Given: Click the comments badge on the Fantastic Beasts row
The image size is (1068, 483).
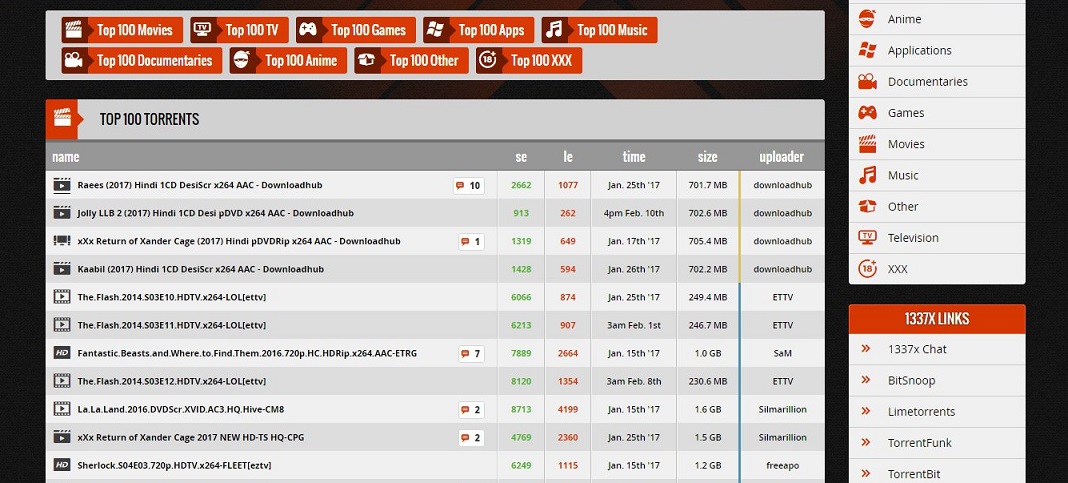Looking at the screenshot, I should click(x=471, y=354).
